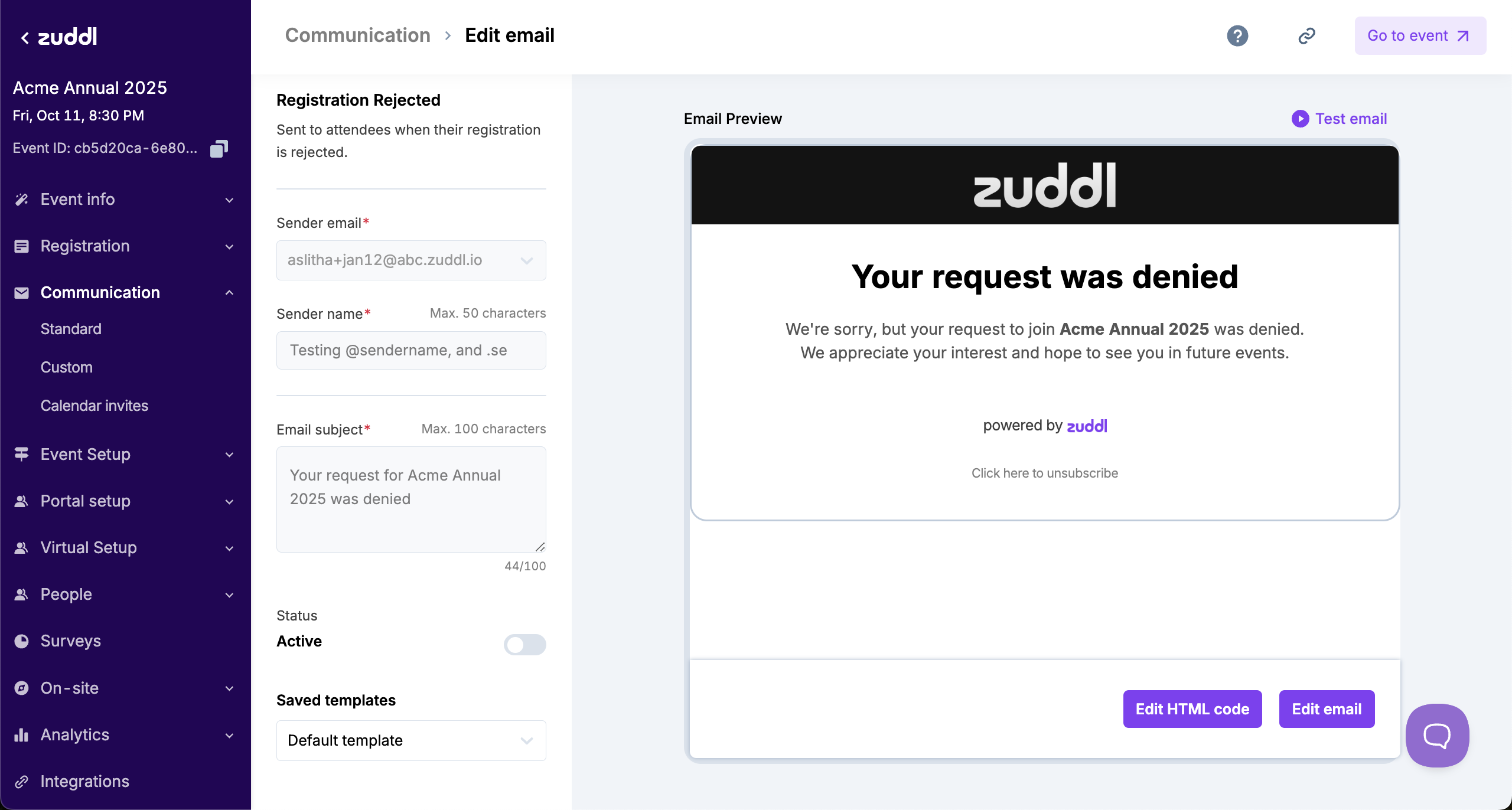The height and width of the screenshot is (810, 1512).
Task: Click the copy link icon in header
Action: tap(1306, 36)
